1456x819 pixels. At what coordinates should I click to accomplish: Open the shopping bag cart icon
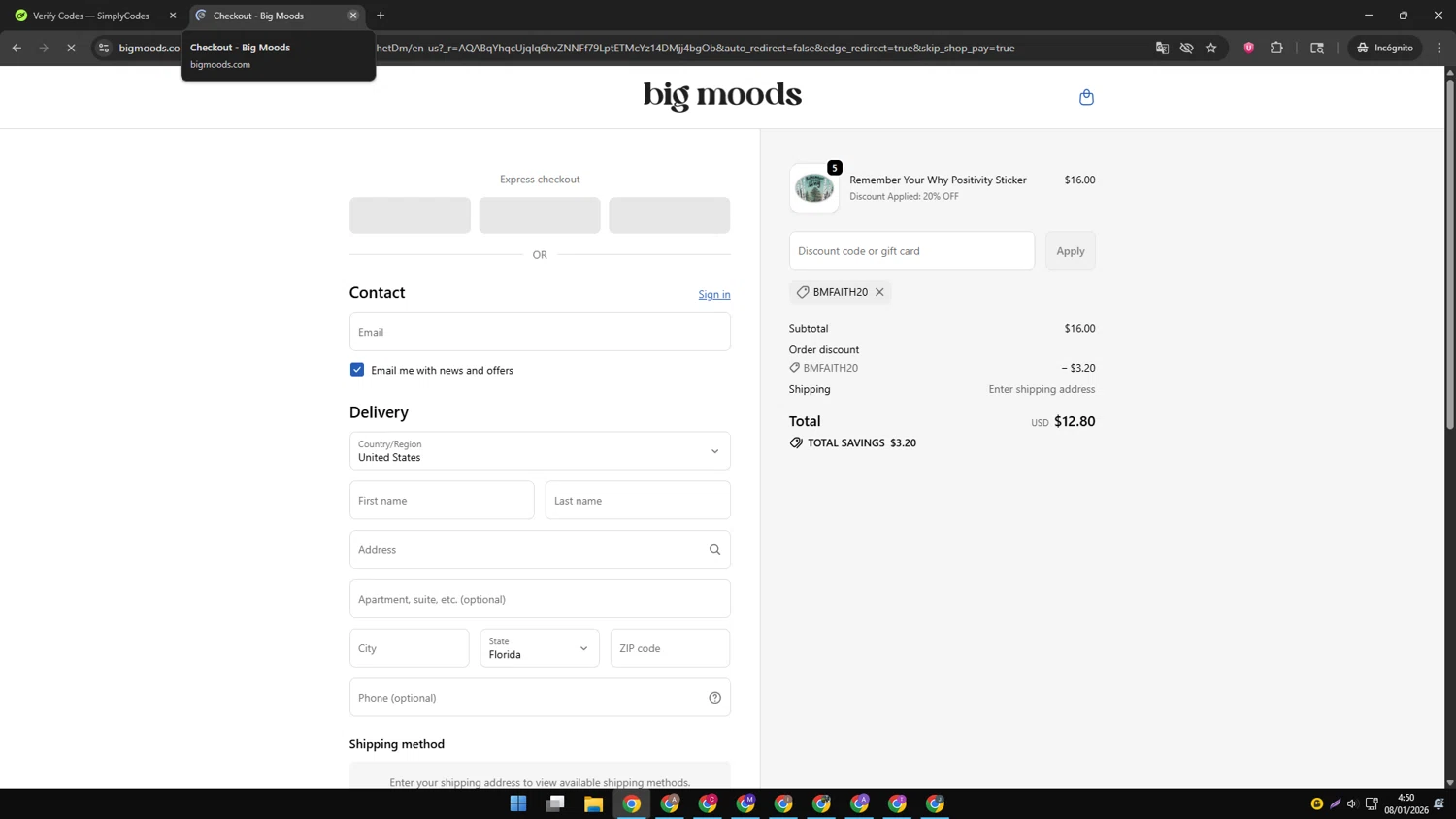click(1086, 97)
